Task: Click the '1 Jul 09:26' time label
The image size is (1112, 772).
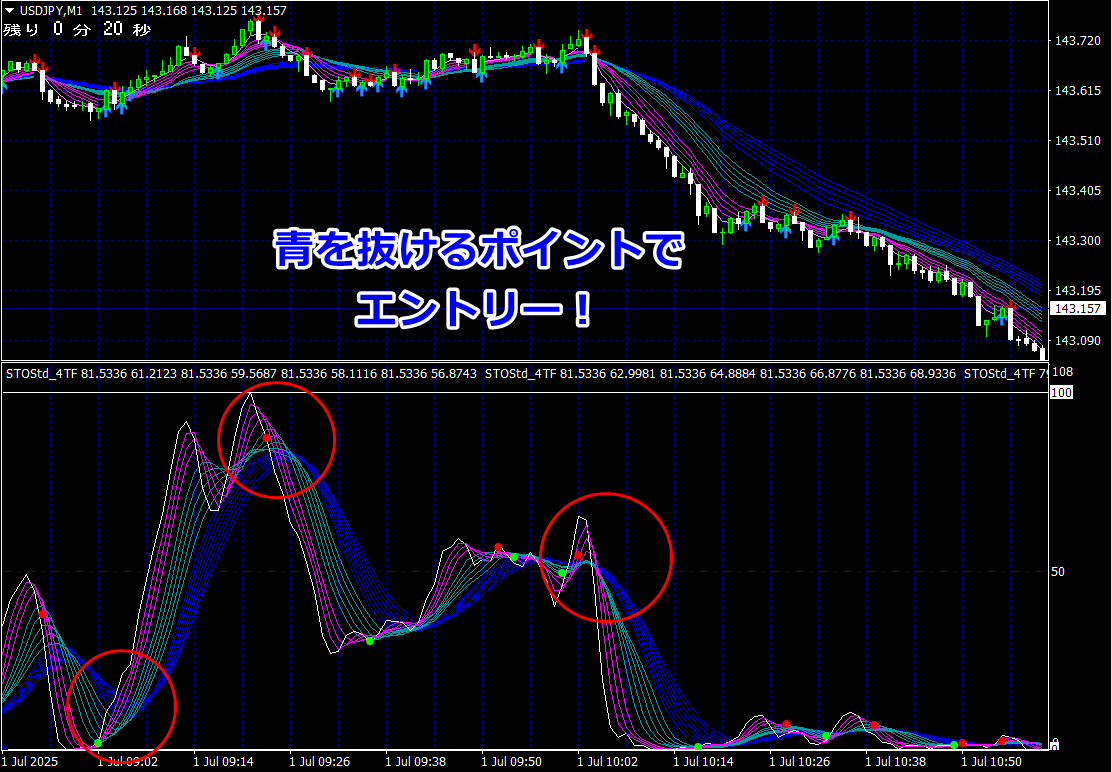Action: point(319,762)
